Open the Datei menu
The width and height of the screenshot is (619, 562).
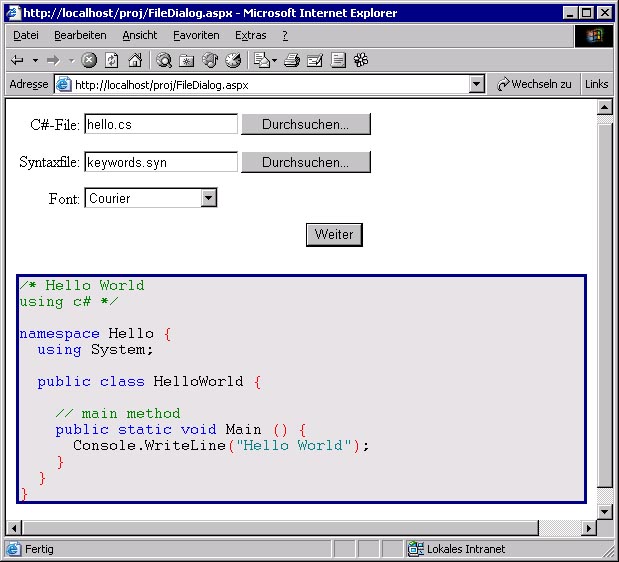click(26, 36)
